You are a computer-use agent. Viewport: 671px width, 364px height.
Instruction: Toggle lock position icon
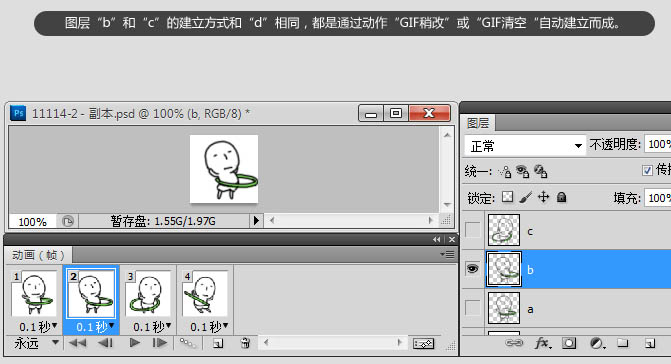[x=543, y=197]
